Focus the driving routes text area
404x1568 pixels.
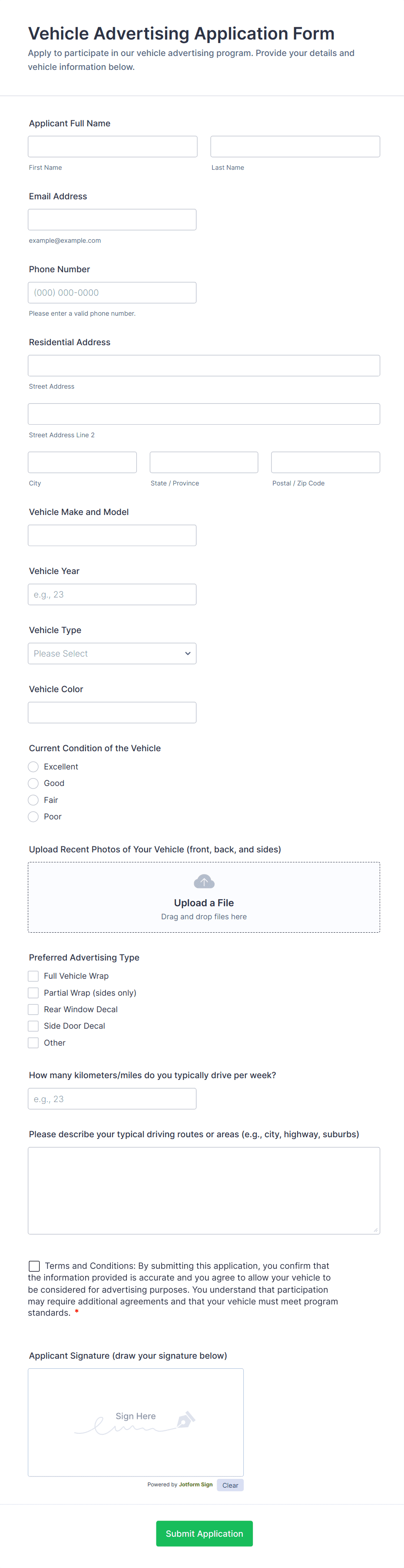(204, 1190)
